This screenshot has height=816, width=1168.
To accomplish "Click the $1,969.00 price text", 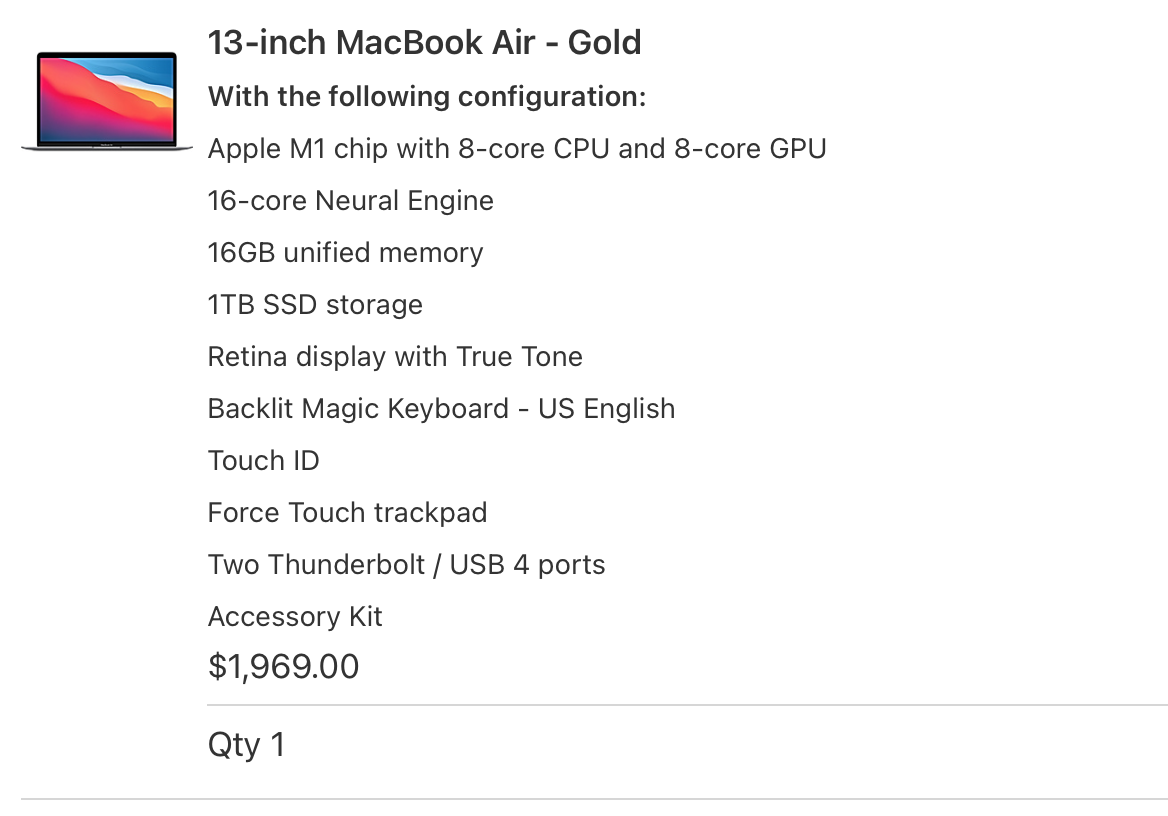I will pyautogui.click(x=283, y=666).
